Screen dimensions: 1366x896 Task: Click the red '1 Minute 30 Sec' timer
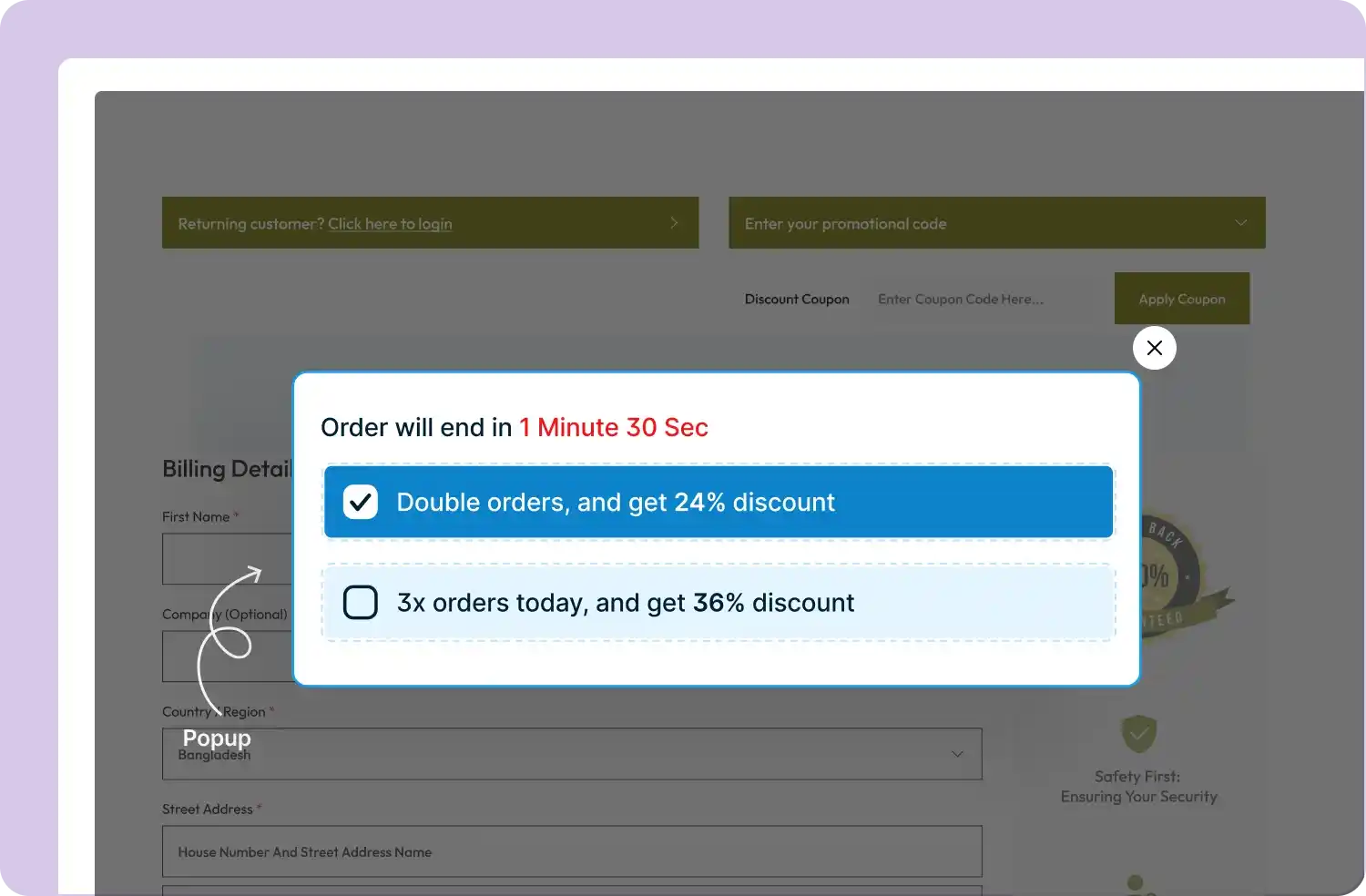(x=613, y=427)
